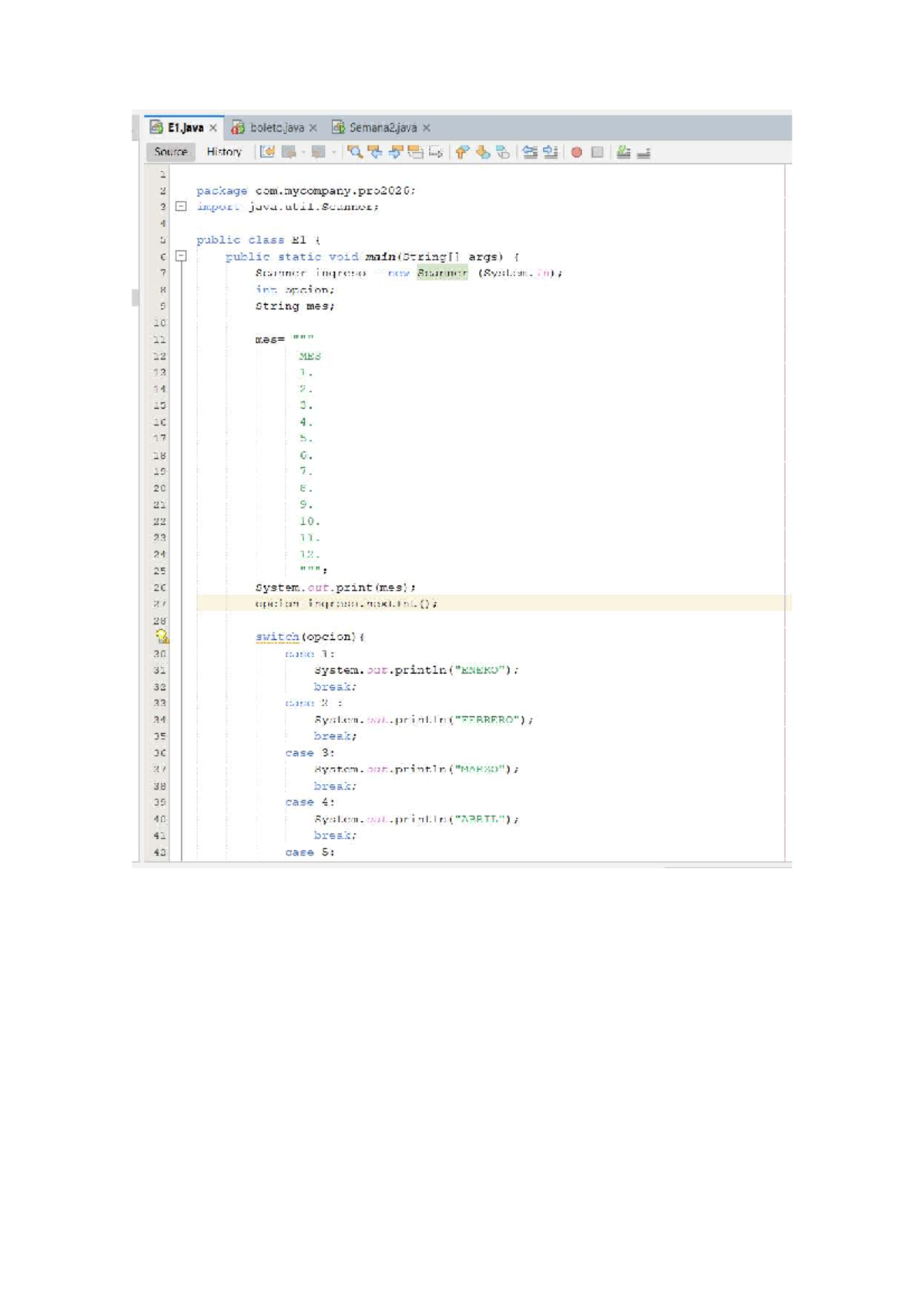Open the Forward history dropdown arrow
This screenshot has width=924, height=1306.
tap(333, 152)
